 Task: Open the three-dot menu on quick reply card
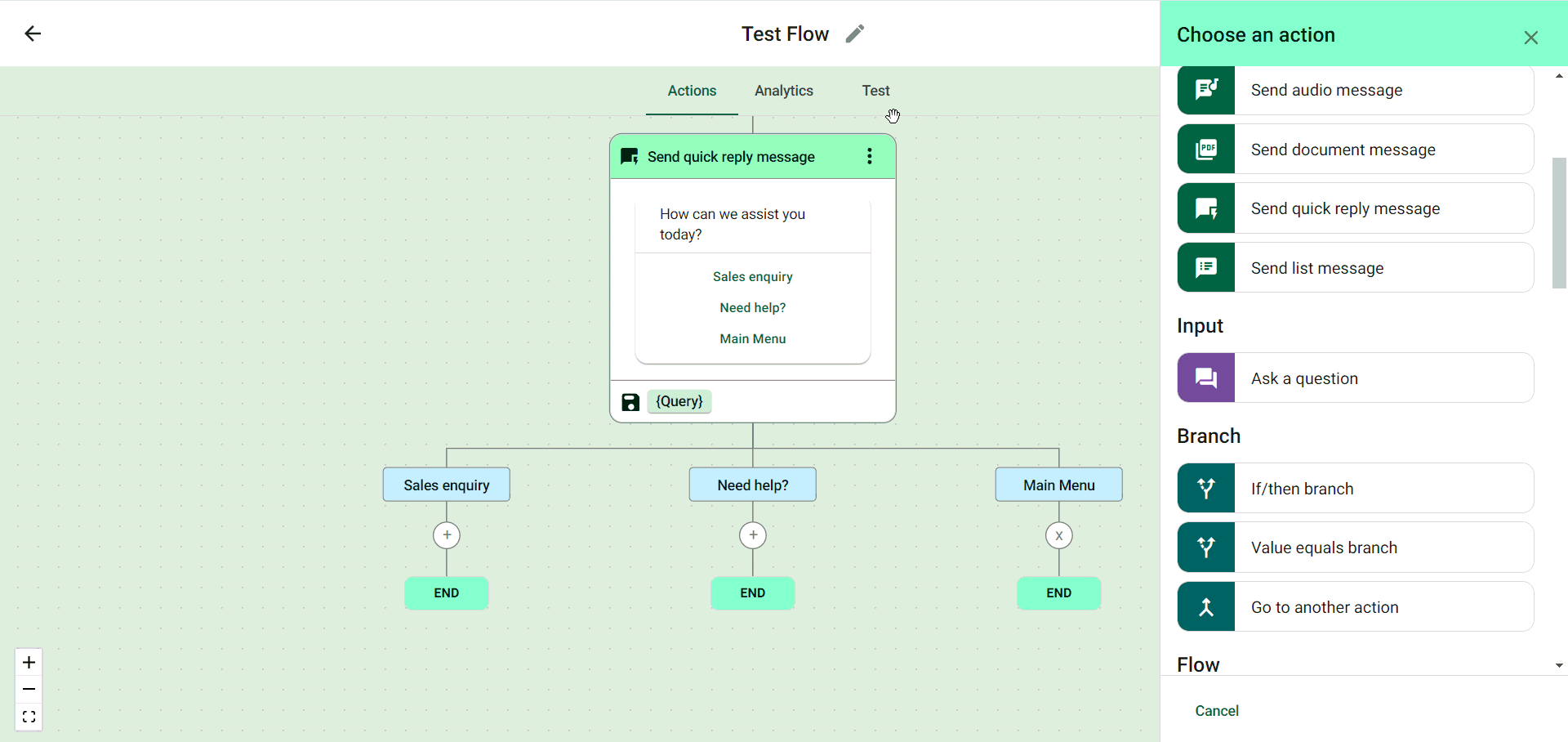[870, 156]
